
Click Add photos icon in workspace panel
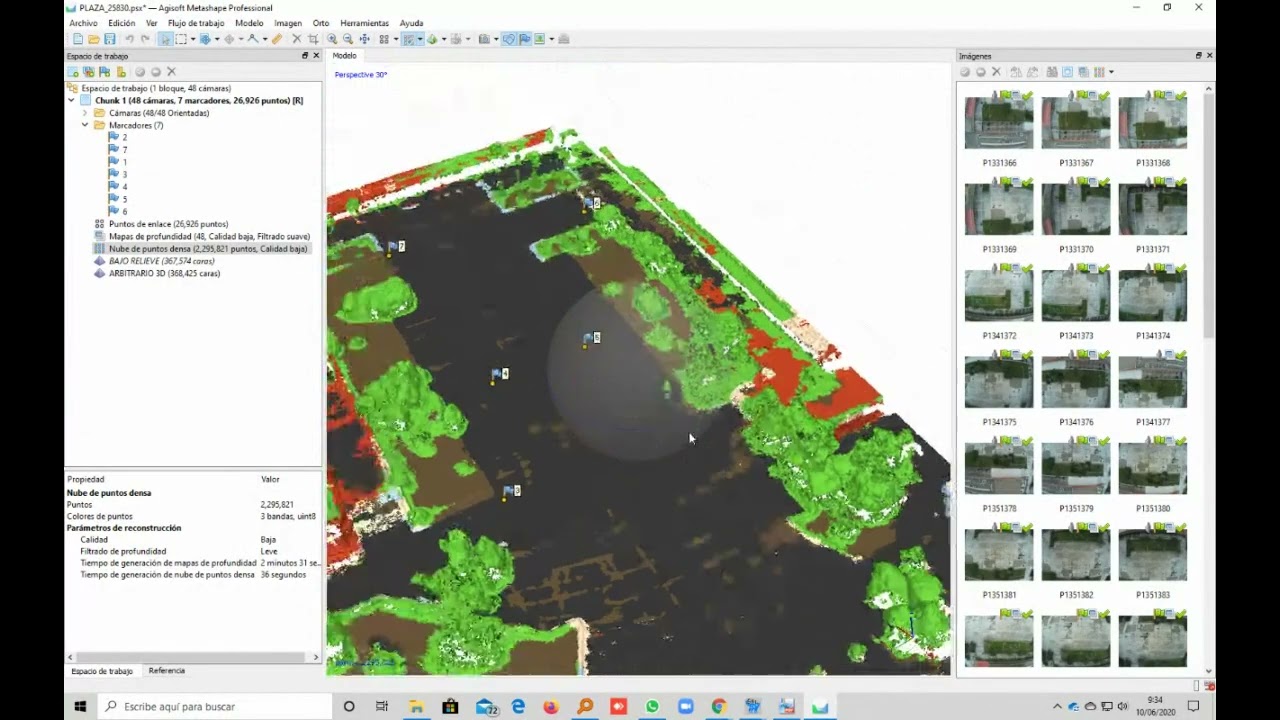click(x=89, y=72)
